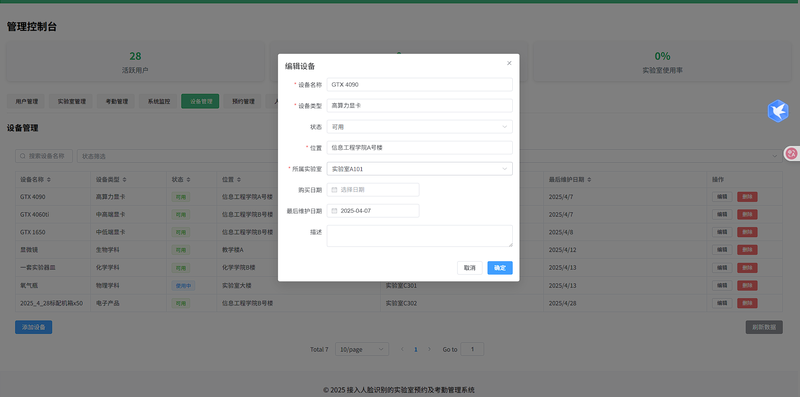Select page 1 in pagination
The width and height of the screenshot is (800, 397).
click(x=415, y=350)
